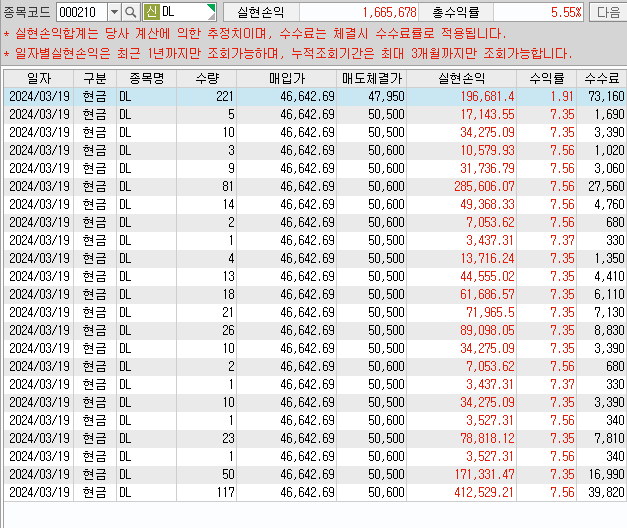
Task: Click the profit cell 412,529.21
Action: coord(461,492)
